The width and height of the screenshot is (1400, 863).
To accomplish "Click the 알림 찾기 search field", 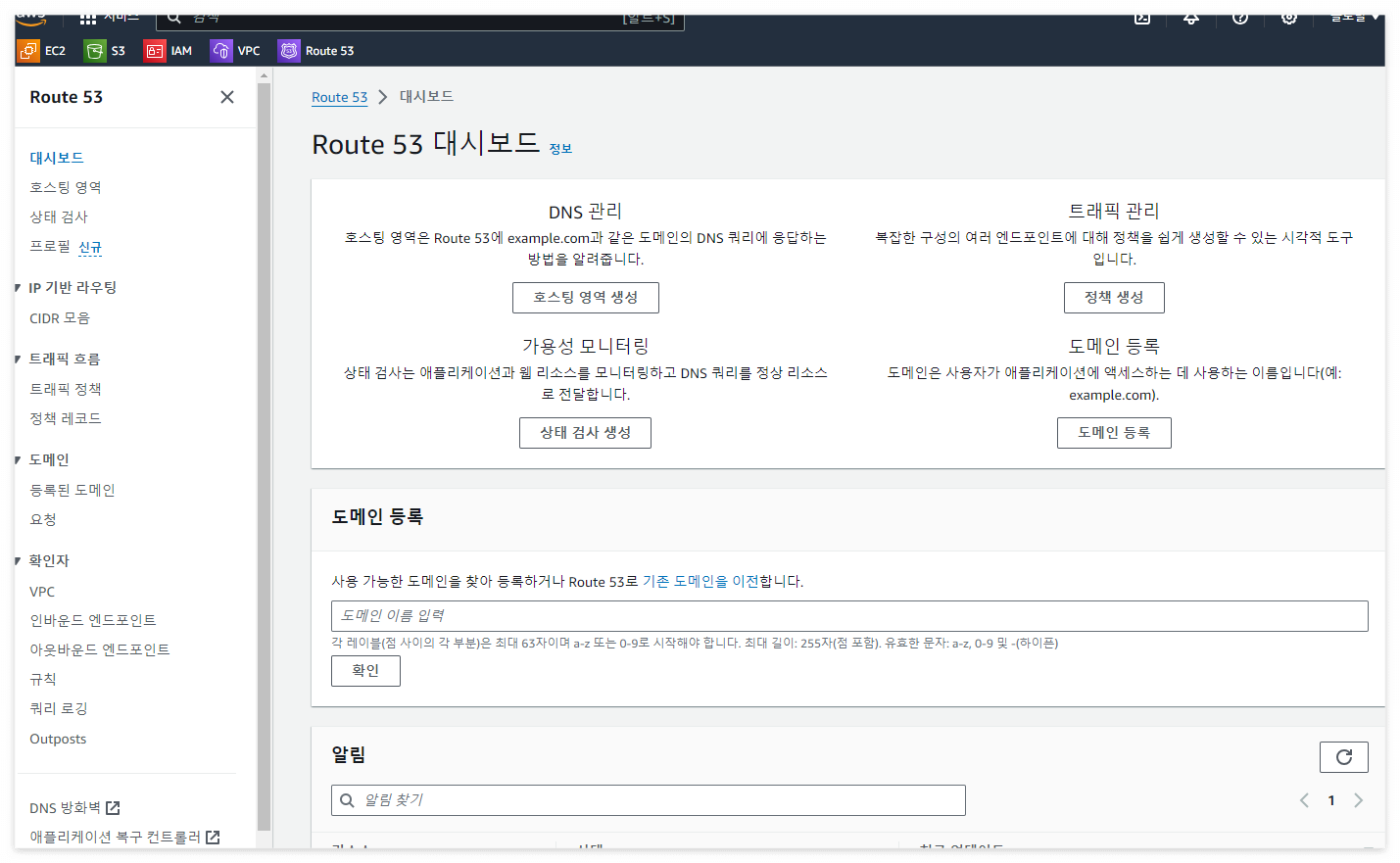I will tap(649, 800).
